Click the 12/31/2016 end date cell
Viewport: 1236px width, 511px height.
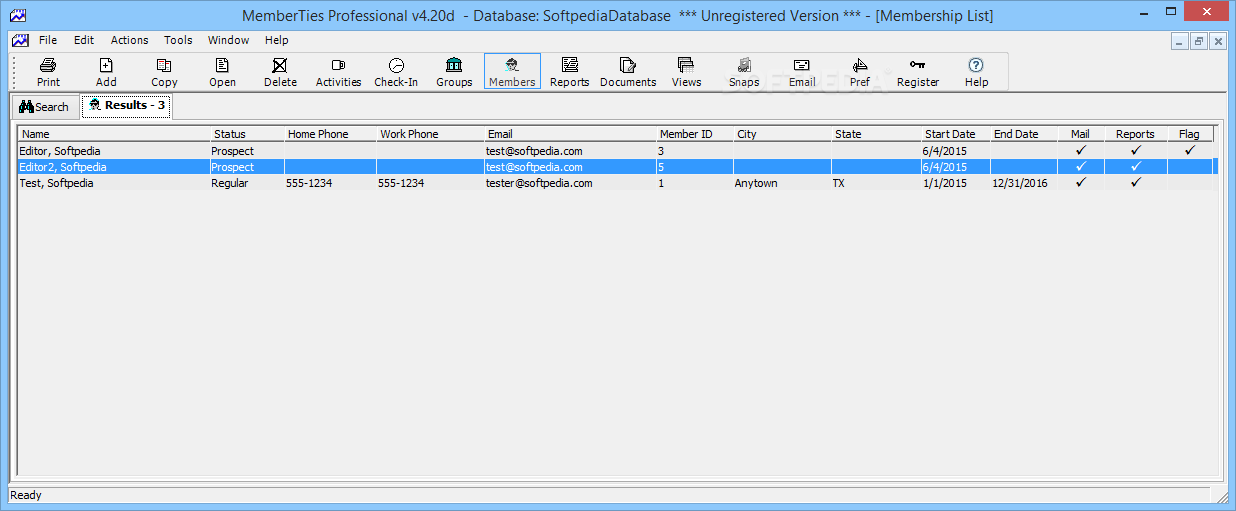1020,183
